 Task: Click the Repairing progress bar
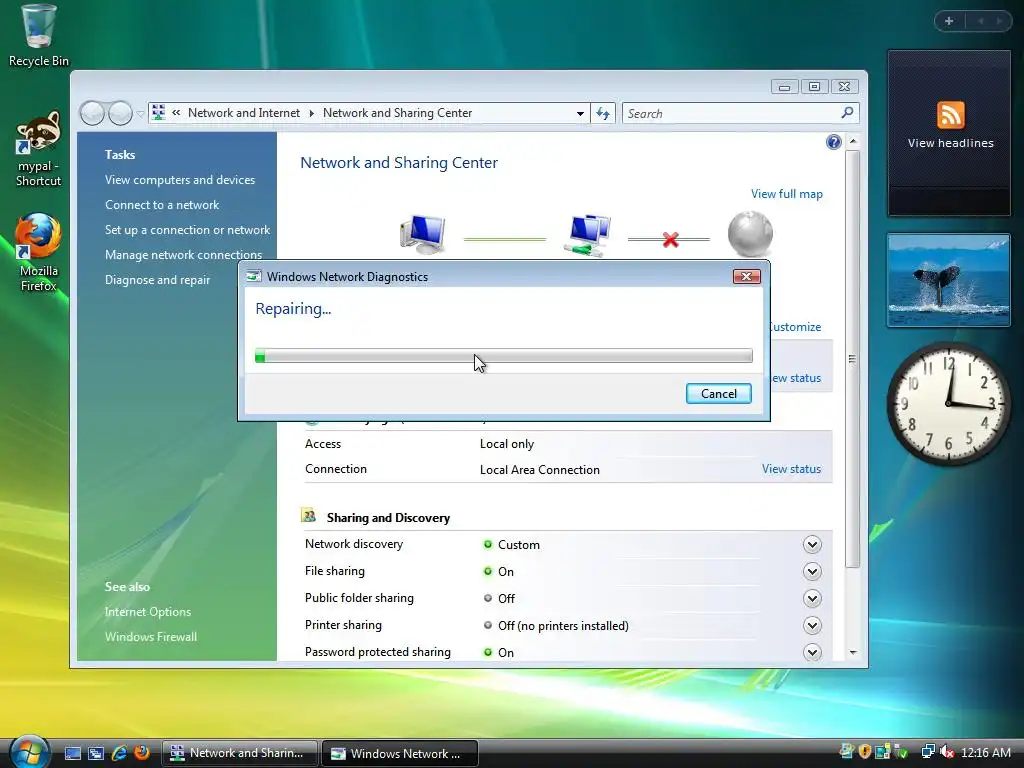click(504, 356)
